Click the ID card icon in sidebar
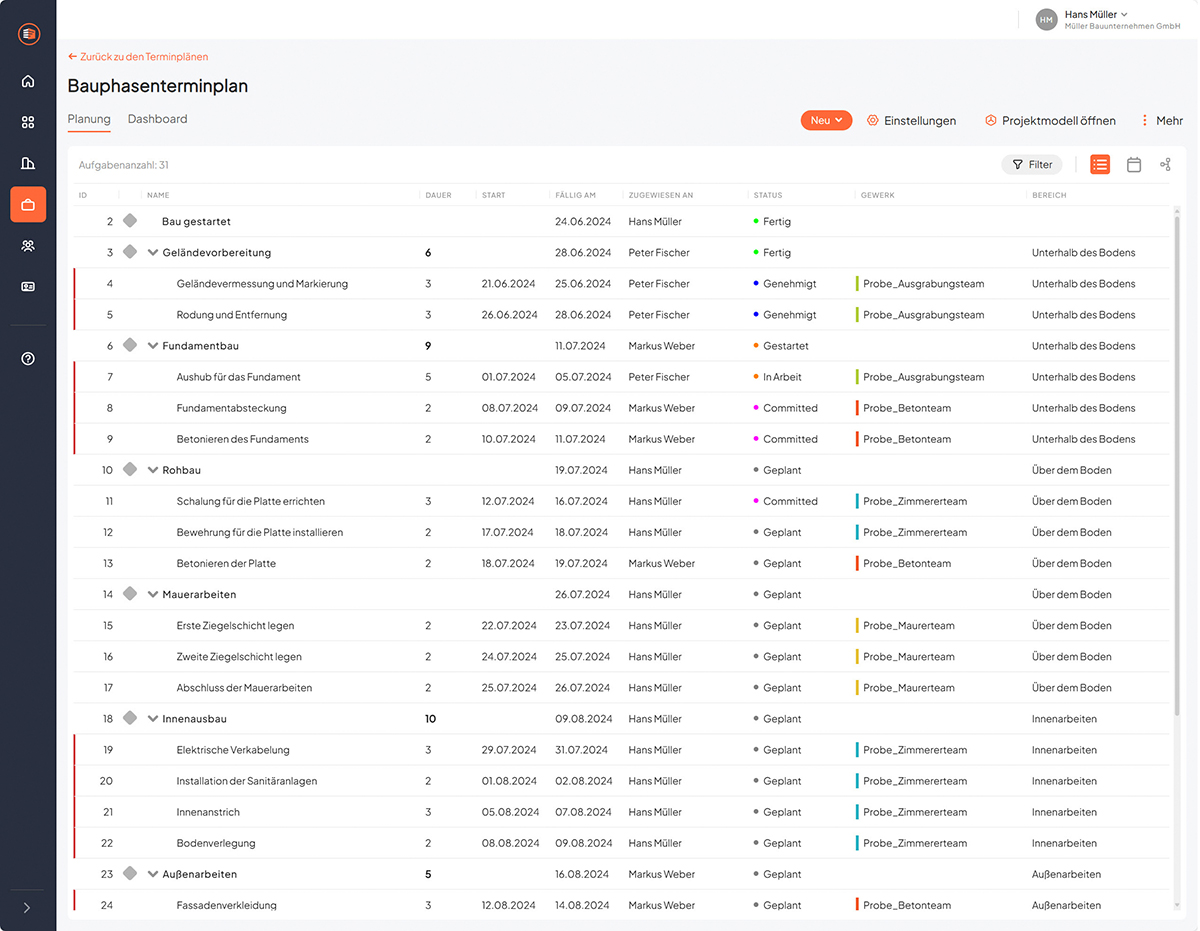Viewport: 1200px width, 931px height. pyautogui.click(x=28, y=286)
